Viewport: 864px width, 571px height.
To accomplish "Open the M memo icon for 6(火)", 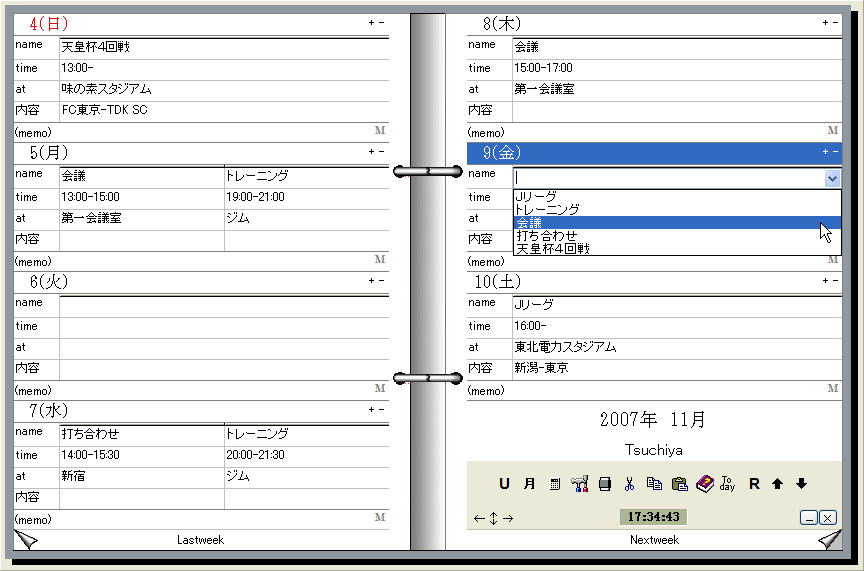I will (380, 389).
